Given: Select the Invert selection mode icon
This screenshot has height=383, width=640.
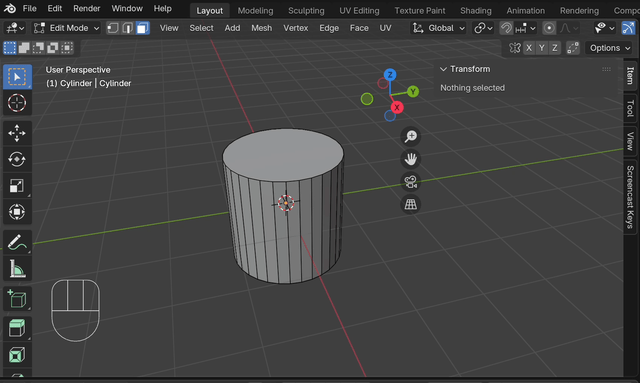Looking at the screenshot, I should [53, 48].
